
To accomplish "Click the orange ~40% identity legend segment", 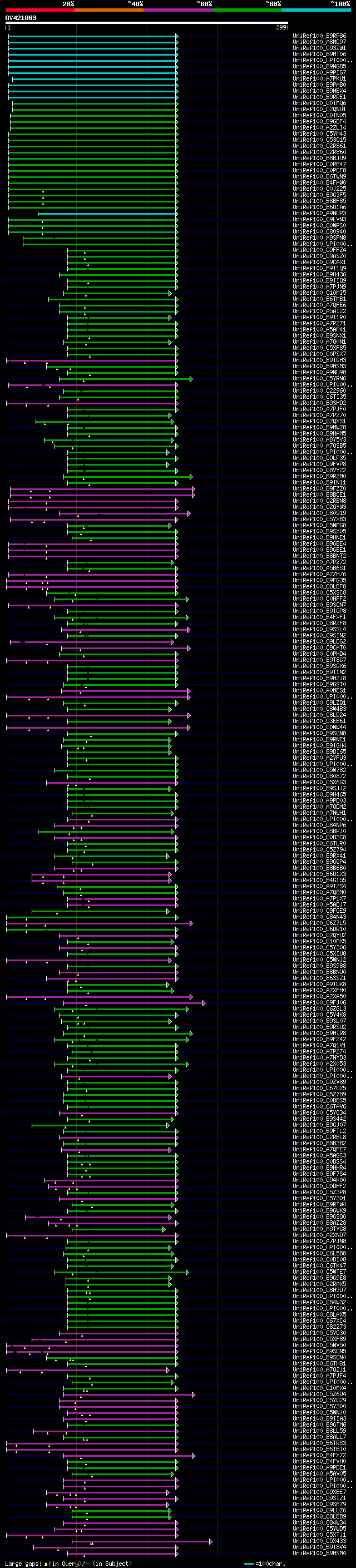I will coord(109,10).
